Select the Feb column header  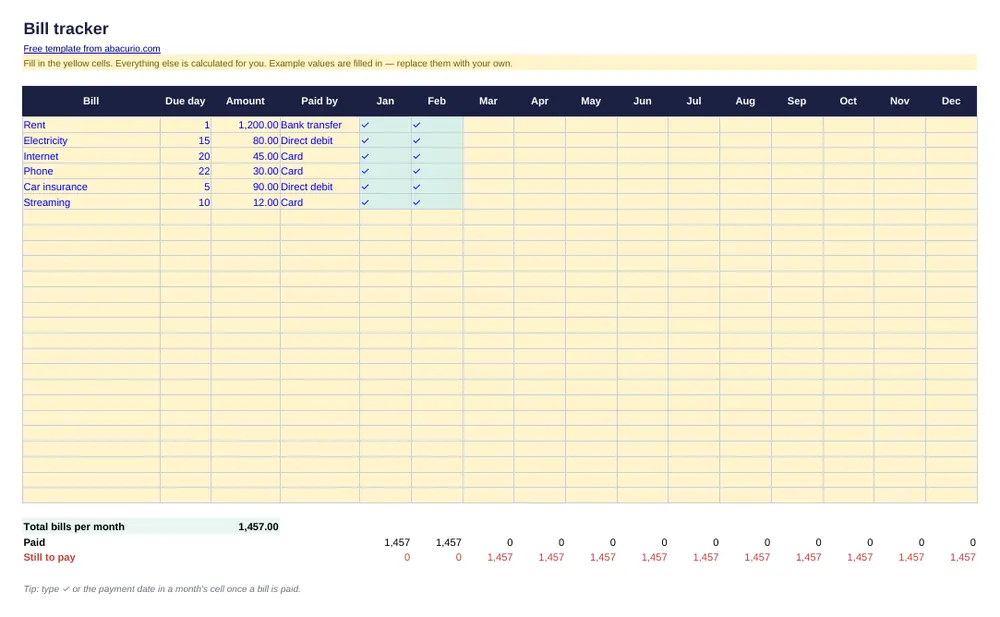pyautogui.click(x=437, y=101)
